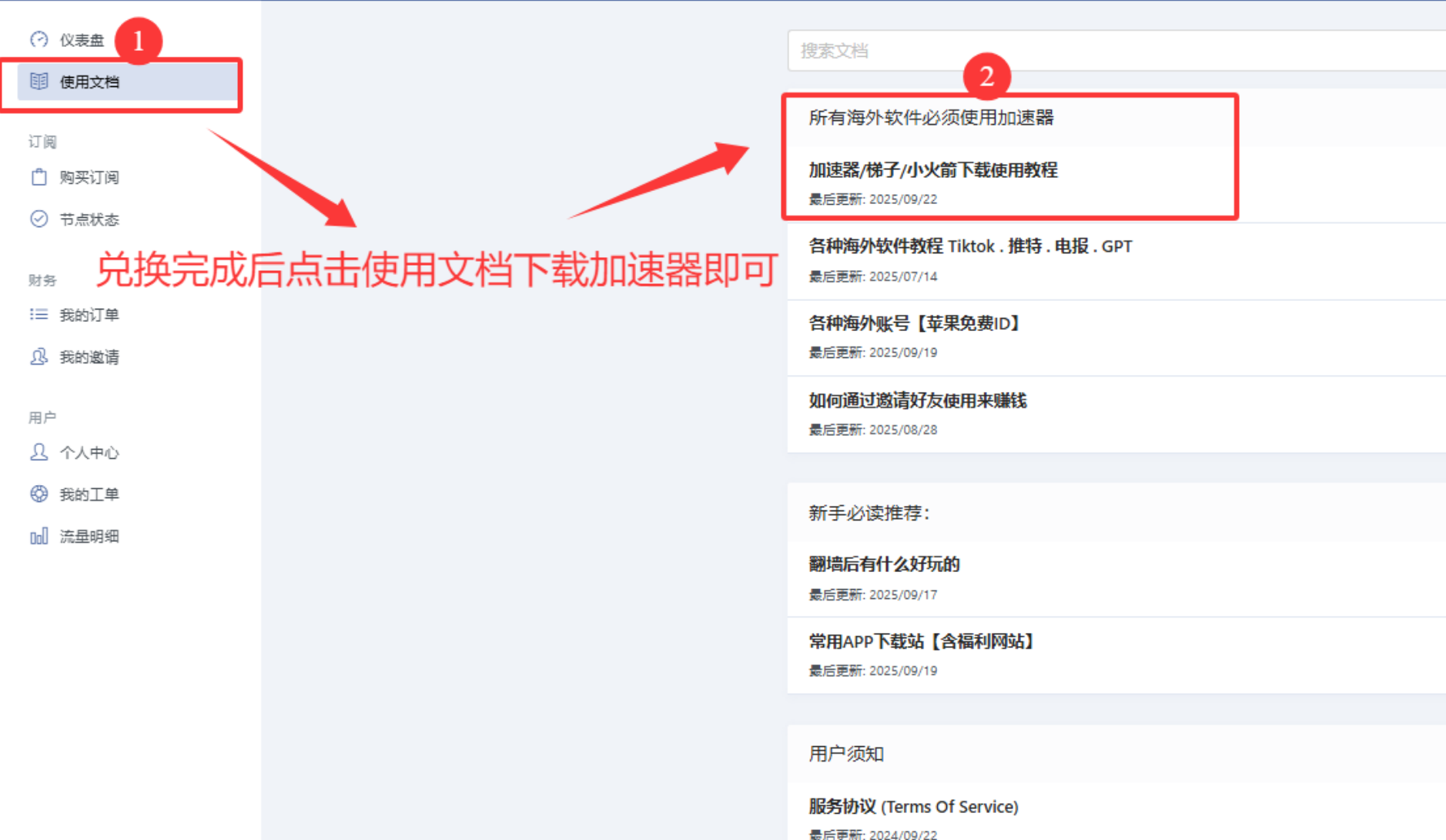Click the 个人中心 profile icon
Screen dimensions: 1446x840
click(38, 452)
